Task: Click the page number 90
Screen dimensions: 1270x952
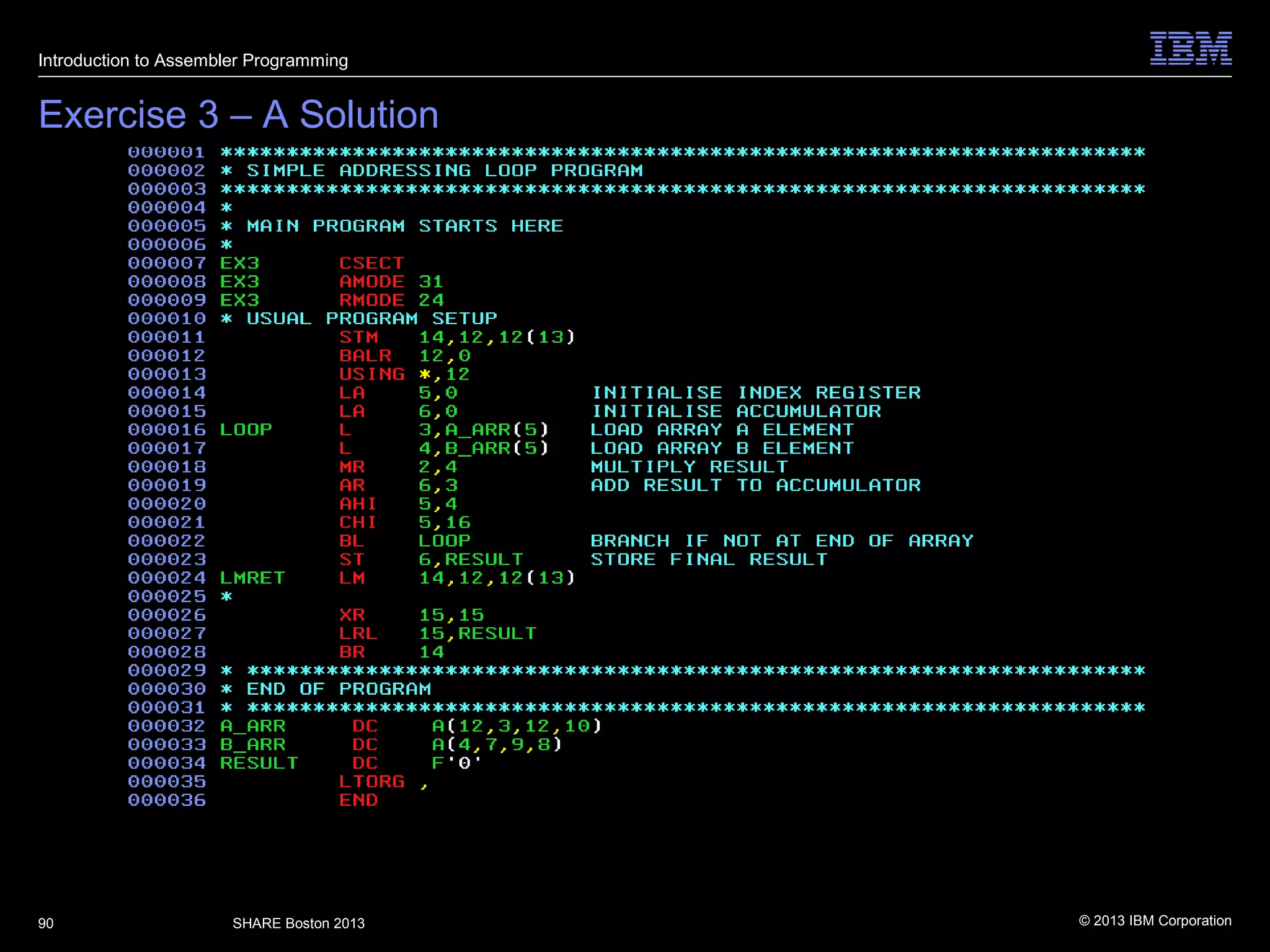Action: tap(46, 923)
